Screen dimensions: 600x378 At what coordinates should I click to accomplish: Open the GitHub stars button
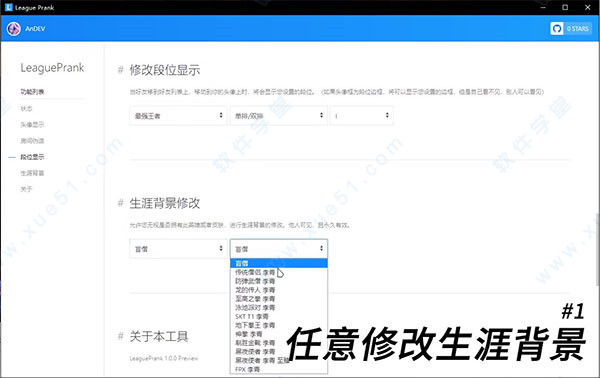coord(571,29)
